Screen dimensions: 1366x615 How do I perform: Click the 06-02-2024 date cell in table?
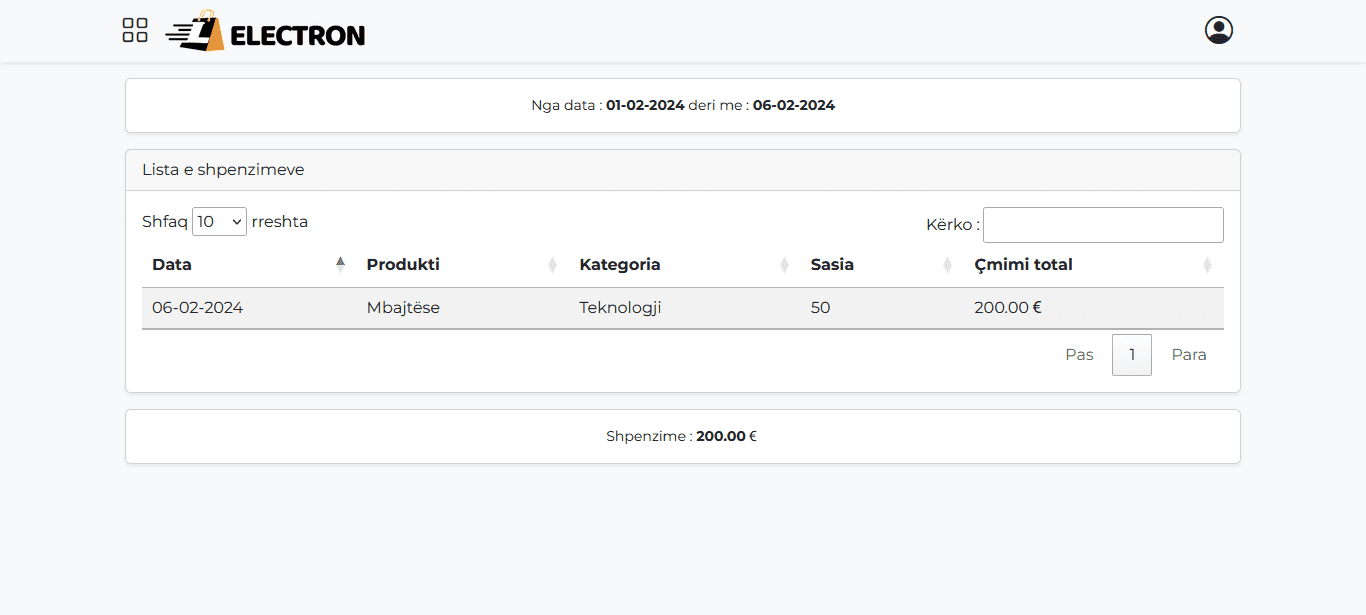coord(197,308)
